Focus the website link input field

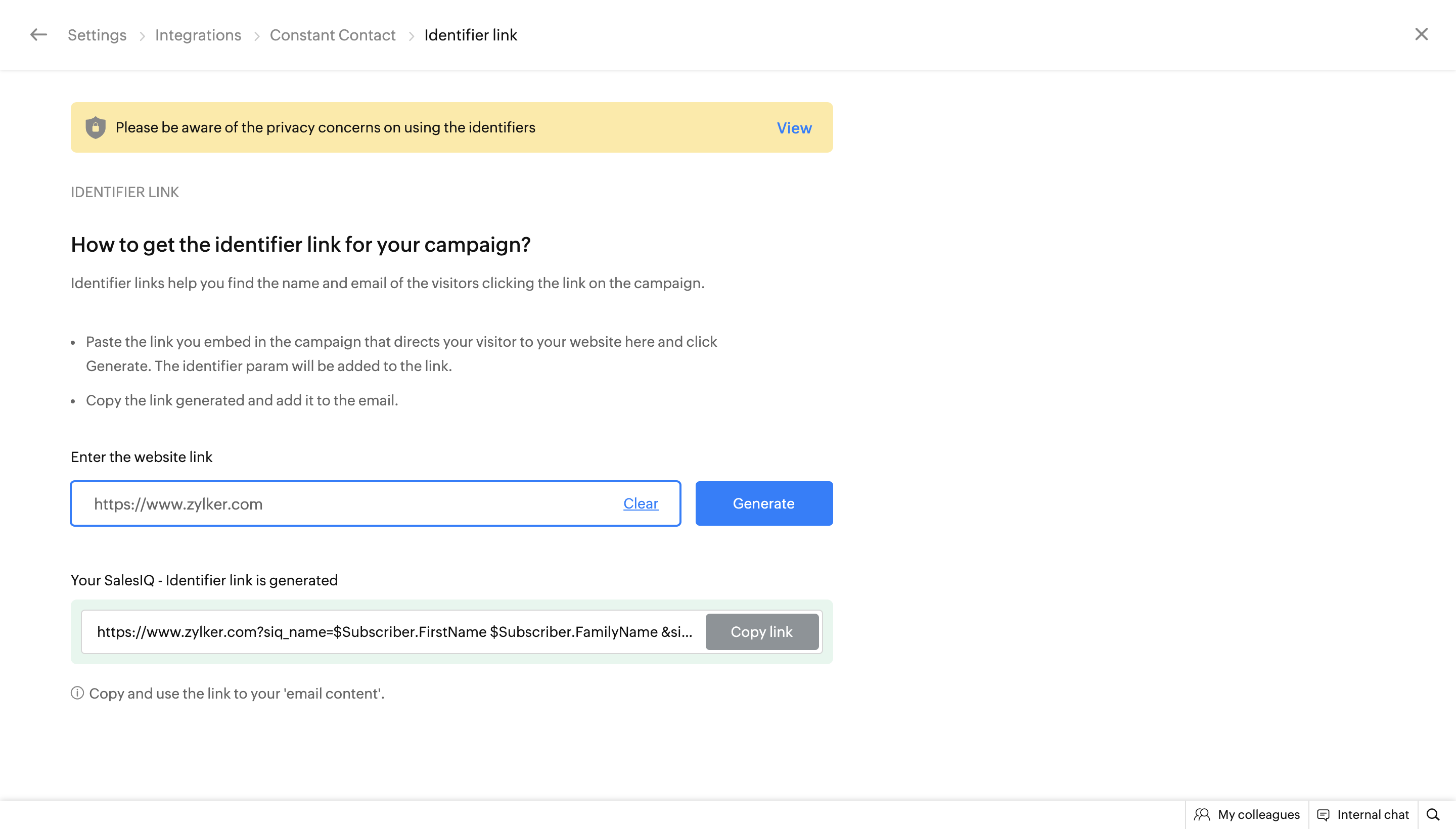pyautogui.click(x=342, y=503)
